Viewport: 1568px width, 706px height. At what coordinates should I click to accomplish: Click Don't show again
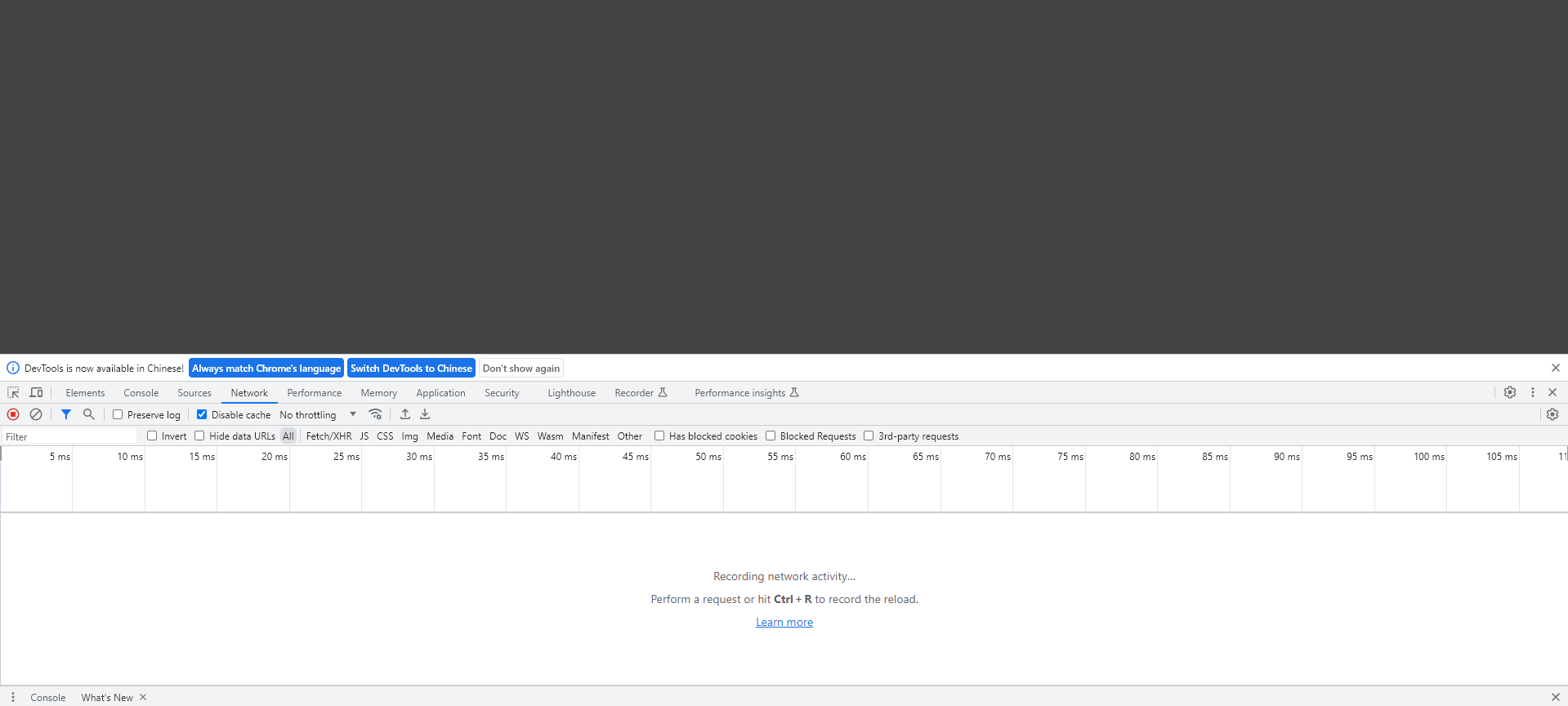coord(521,369)
